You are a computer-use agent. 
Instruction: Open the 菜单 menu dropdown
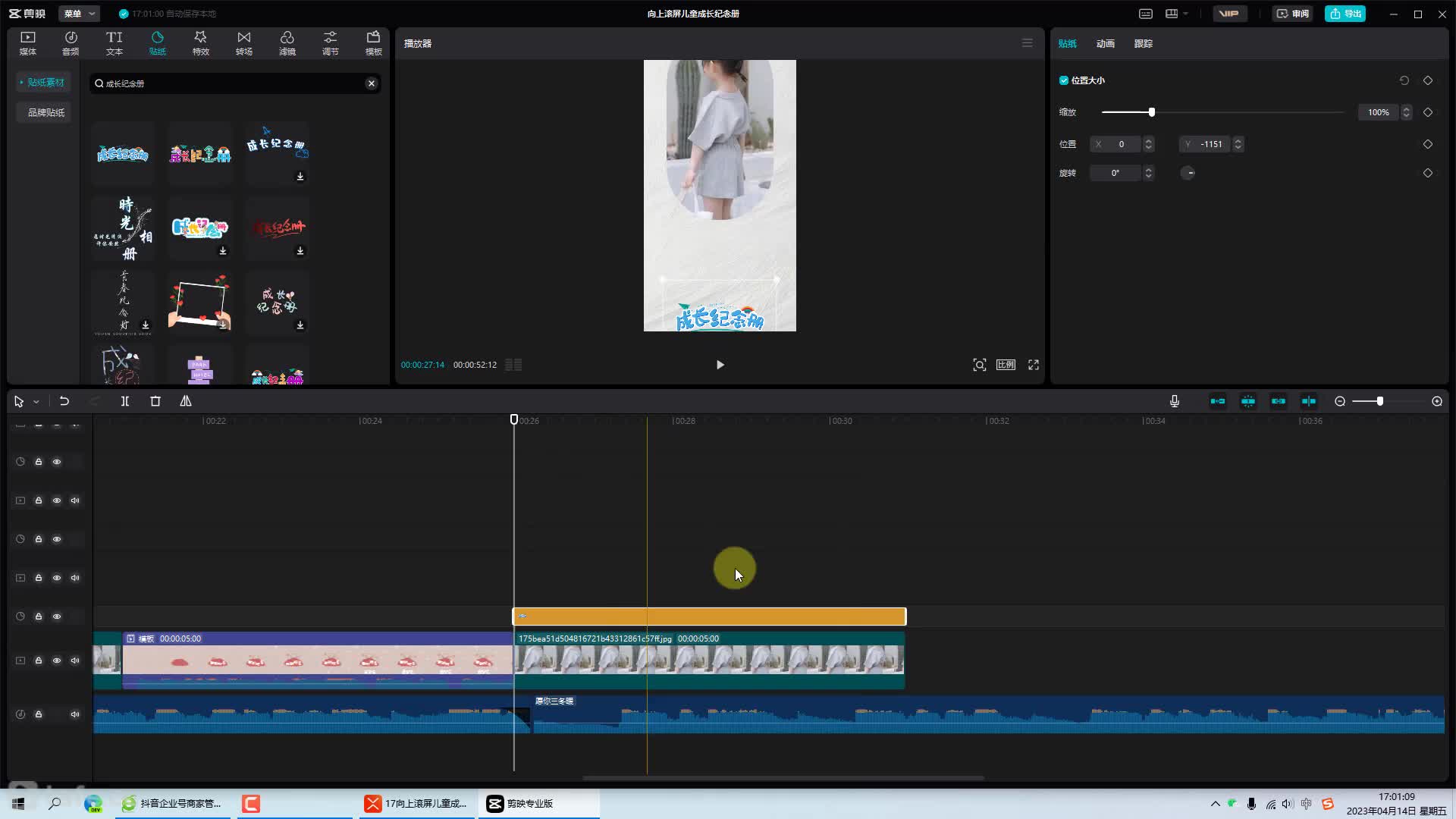click(x=79, y=14)
